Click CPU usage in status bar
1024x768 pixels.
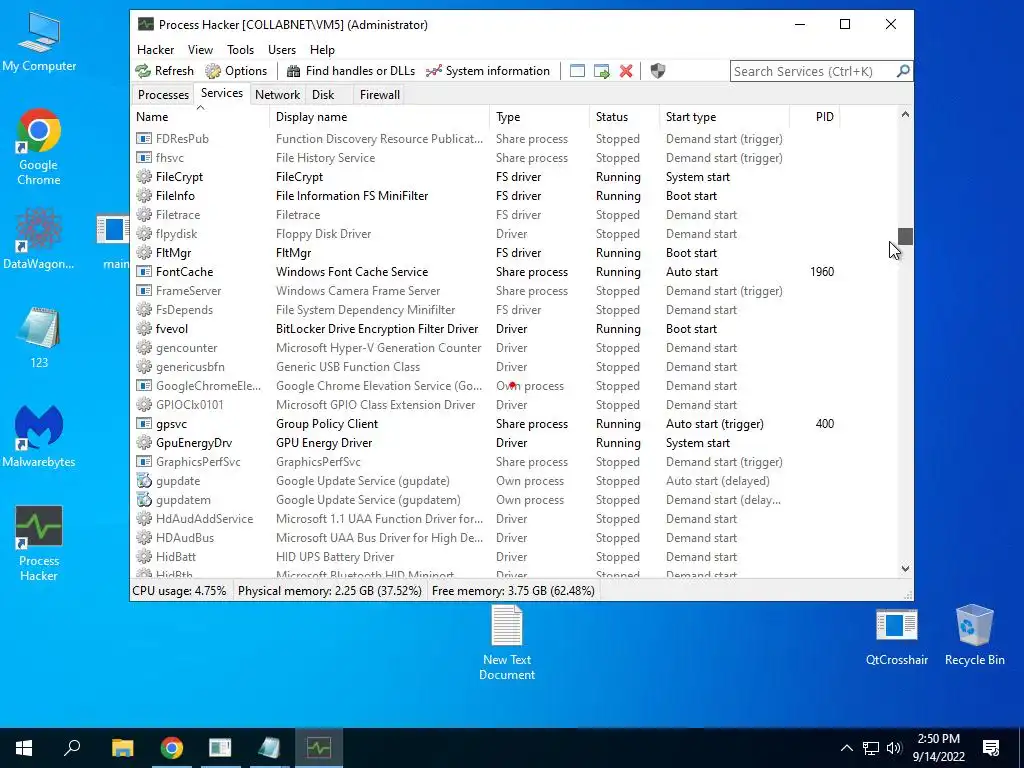tap(180, 591)
